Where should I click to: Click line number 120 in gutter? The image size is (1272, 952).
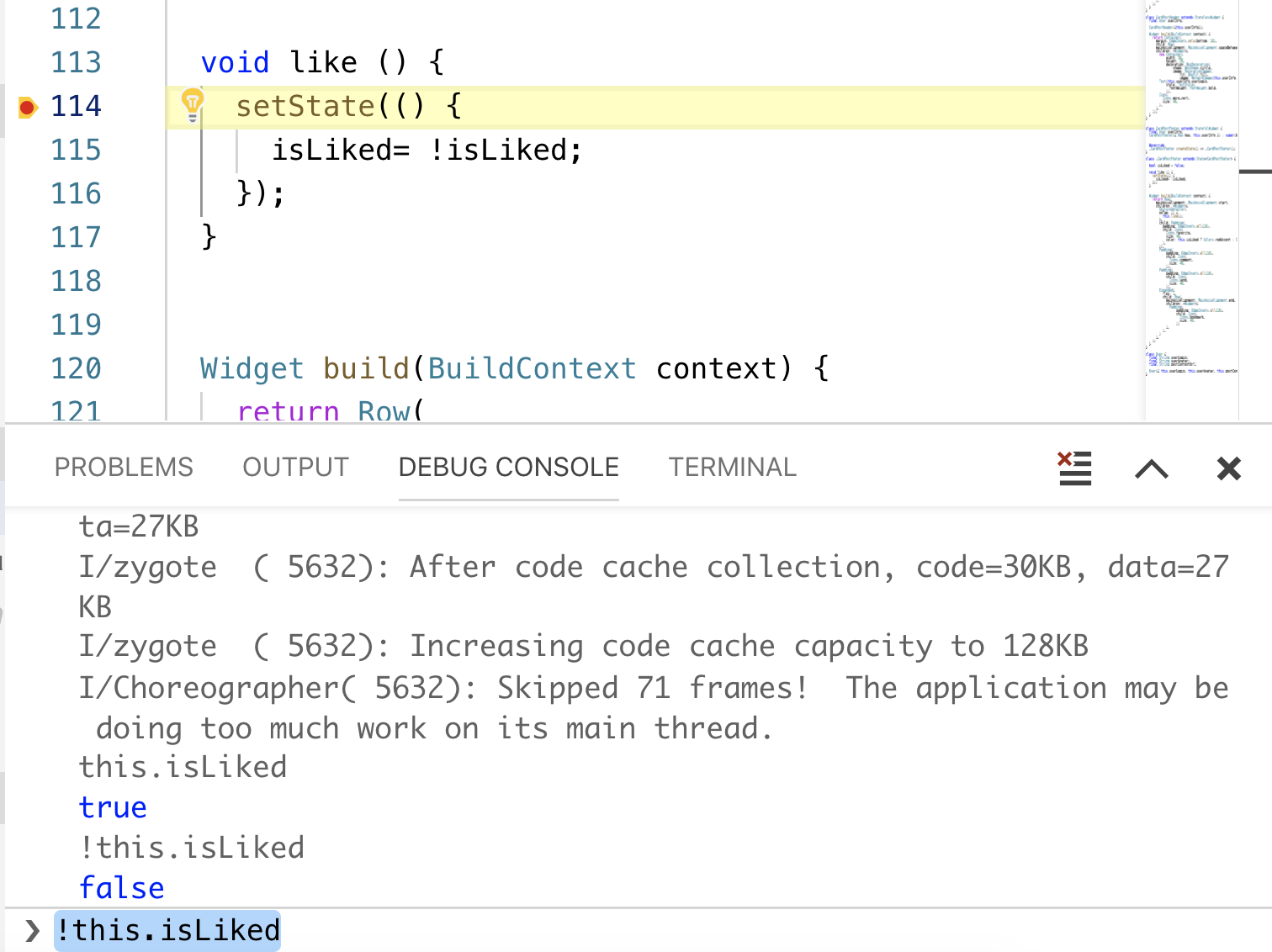coord(76,368)
